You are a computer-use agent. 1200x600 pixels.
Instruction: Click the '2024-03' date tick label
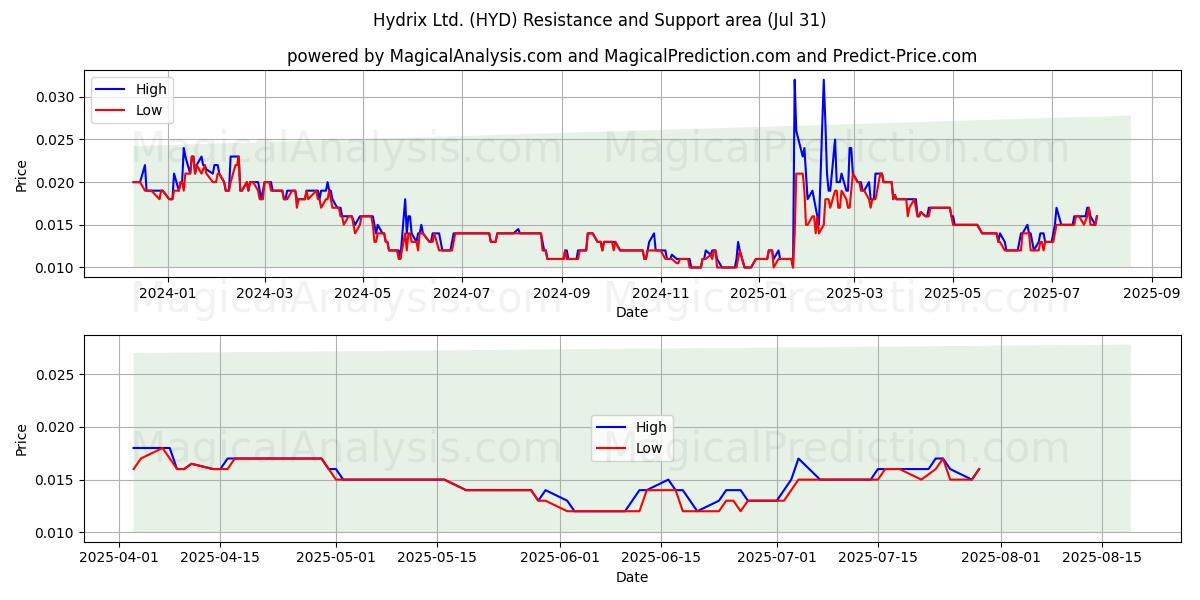point(264,294)
